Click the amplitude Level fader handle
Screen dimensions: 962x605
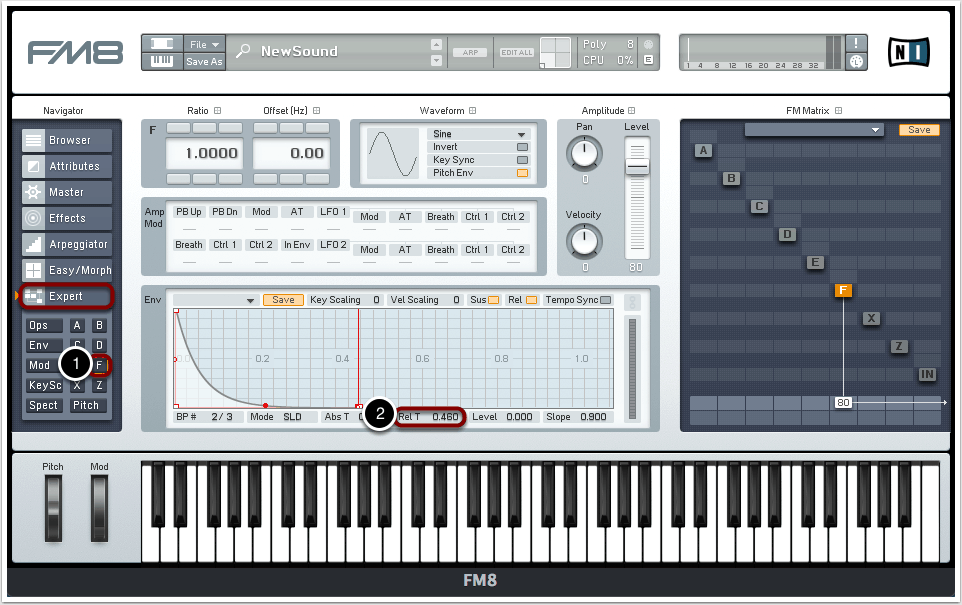[636, 168]
